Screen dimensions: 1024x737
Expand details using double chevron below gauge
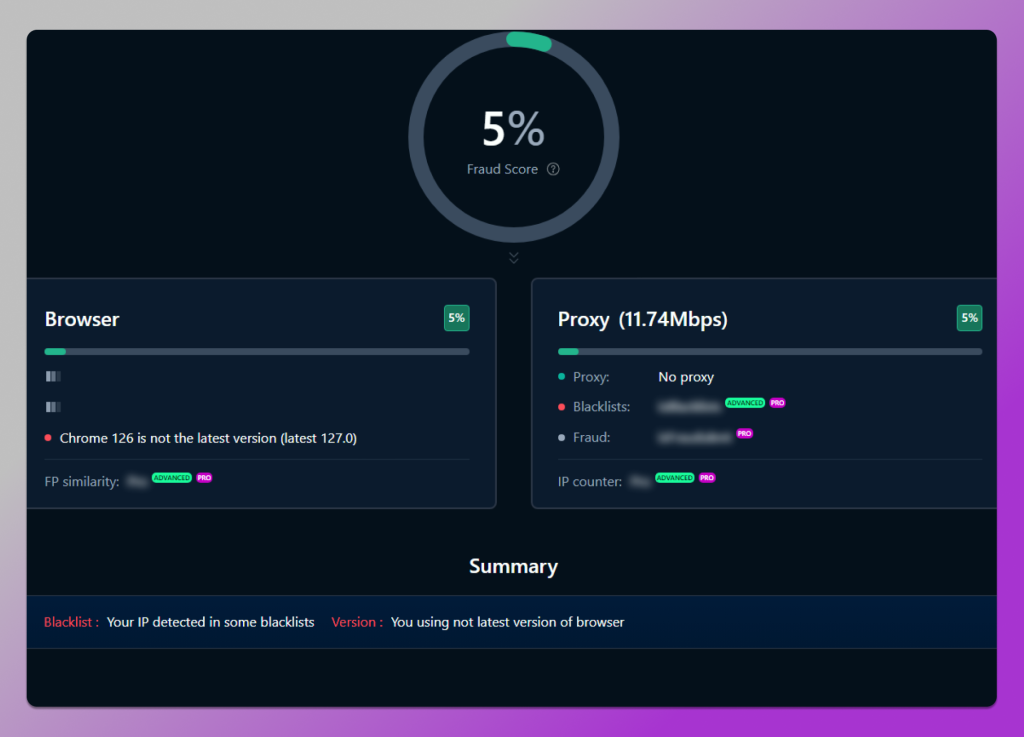(x=514, y=258)
